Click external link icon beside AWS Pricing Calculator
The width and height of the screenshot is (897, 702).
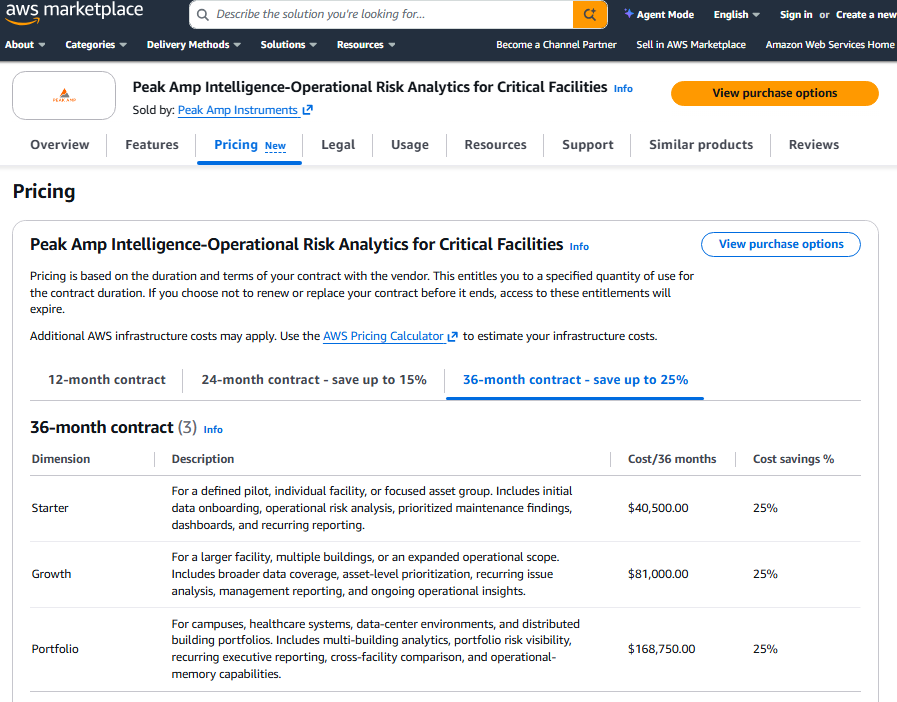[453, 336]
